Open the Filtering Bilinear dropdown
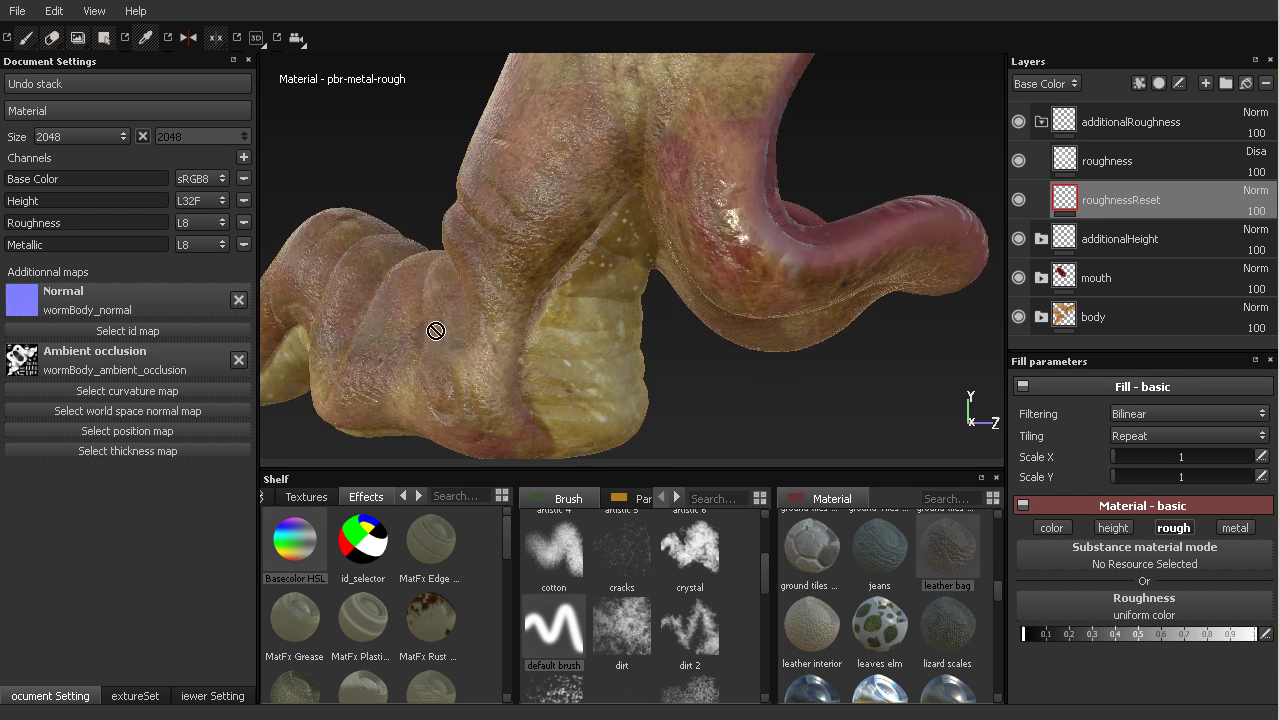This screenshot has width=1280, height=720. tap(1188, 414)
